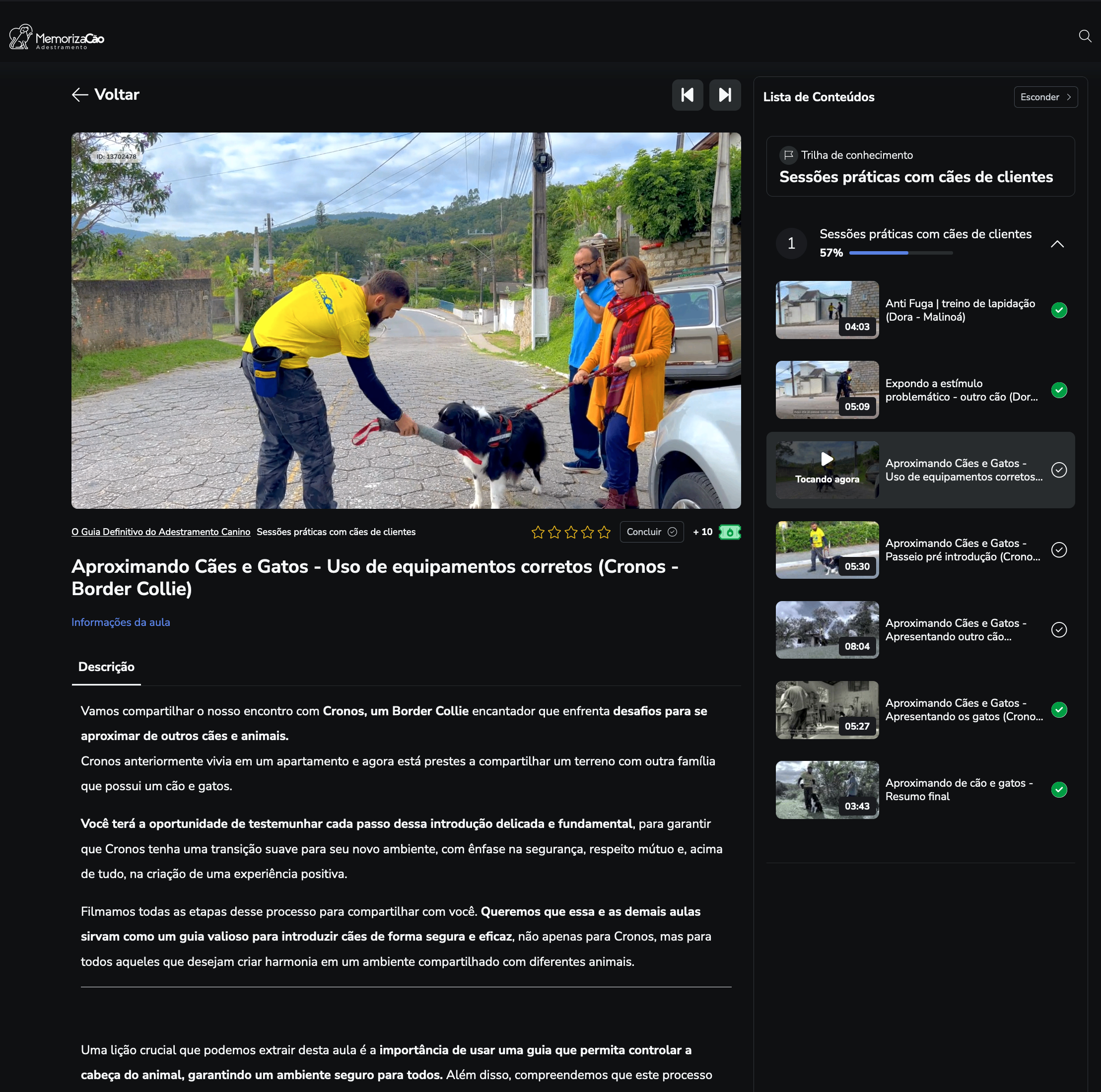Toggle check for 'Apresentando outro cão' lesson

point(1058,630)
